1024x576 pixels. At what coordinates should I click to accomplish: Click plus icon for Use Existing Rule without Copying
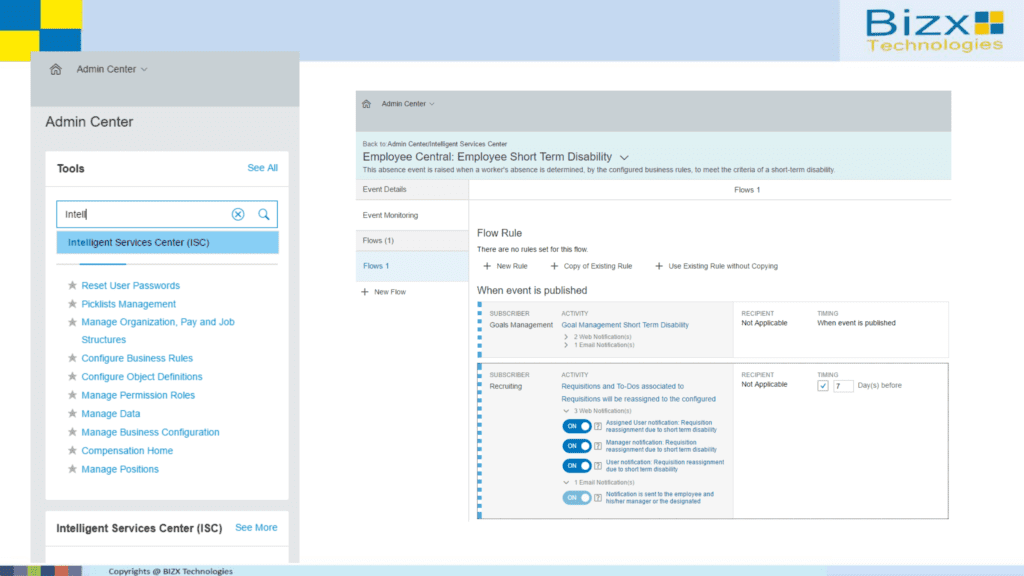tap(658, 266)
